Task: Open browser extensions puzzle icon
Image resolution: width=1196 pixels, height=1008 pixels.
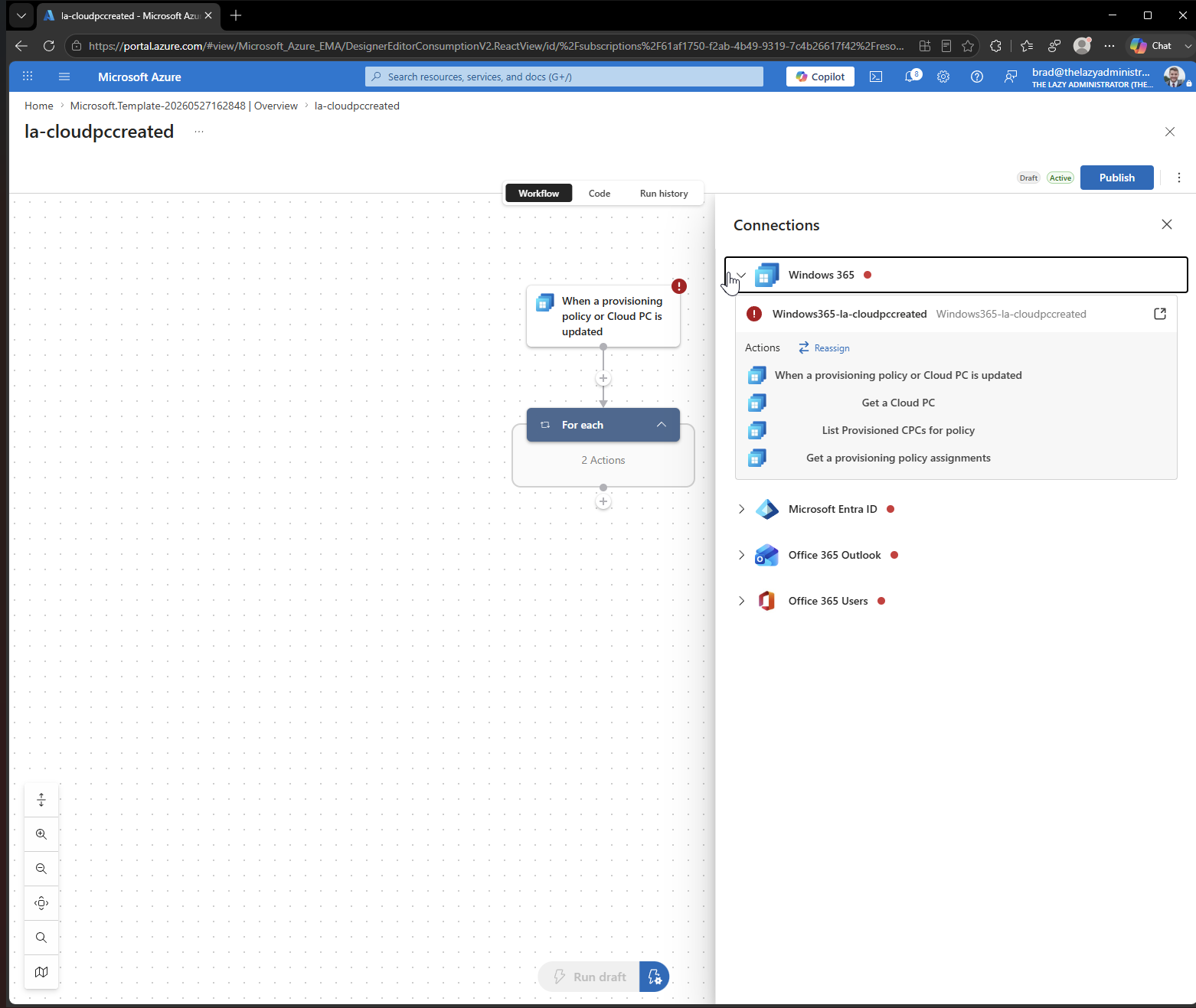Action: [x=995, y=46]
